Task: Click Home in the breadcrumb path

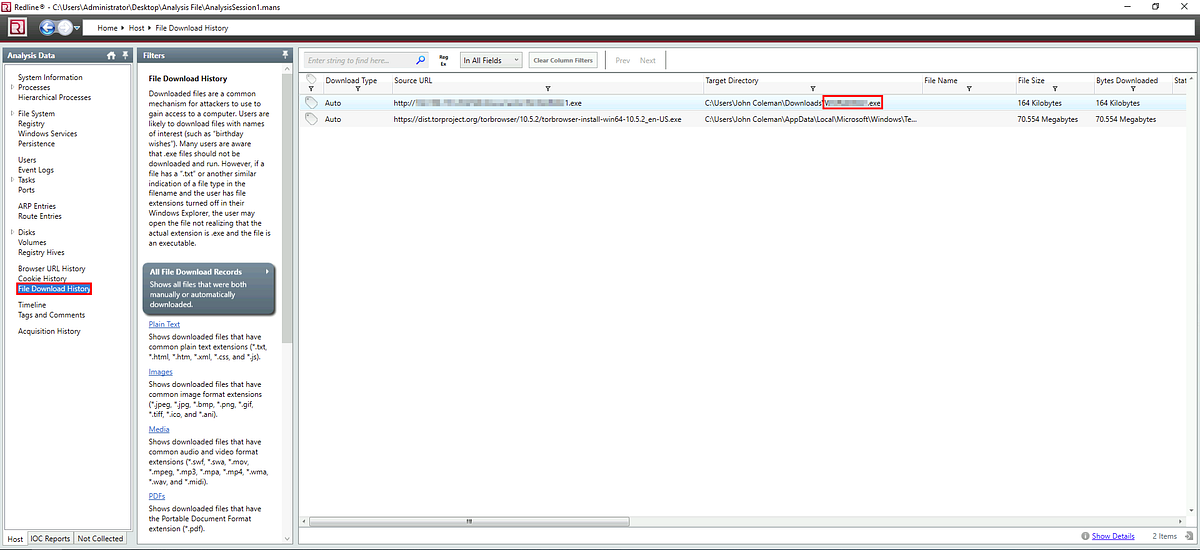Action: (107, 28)
